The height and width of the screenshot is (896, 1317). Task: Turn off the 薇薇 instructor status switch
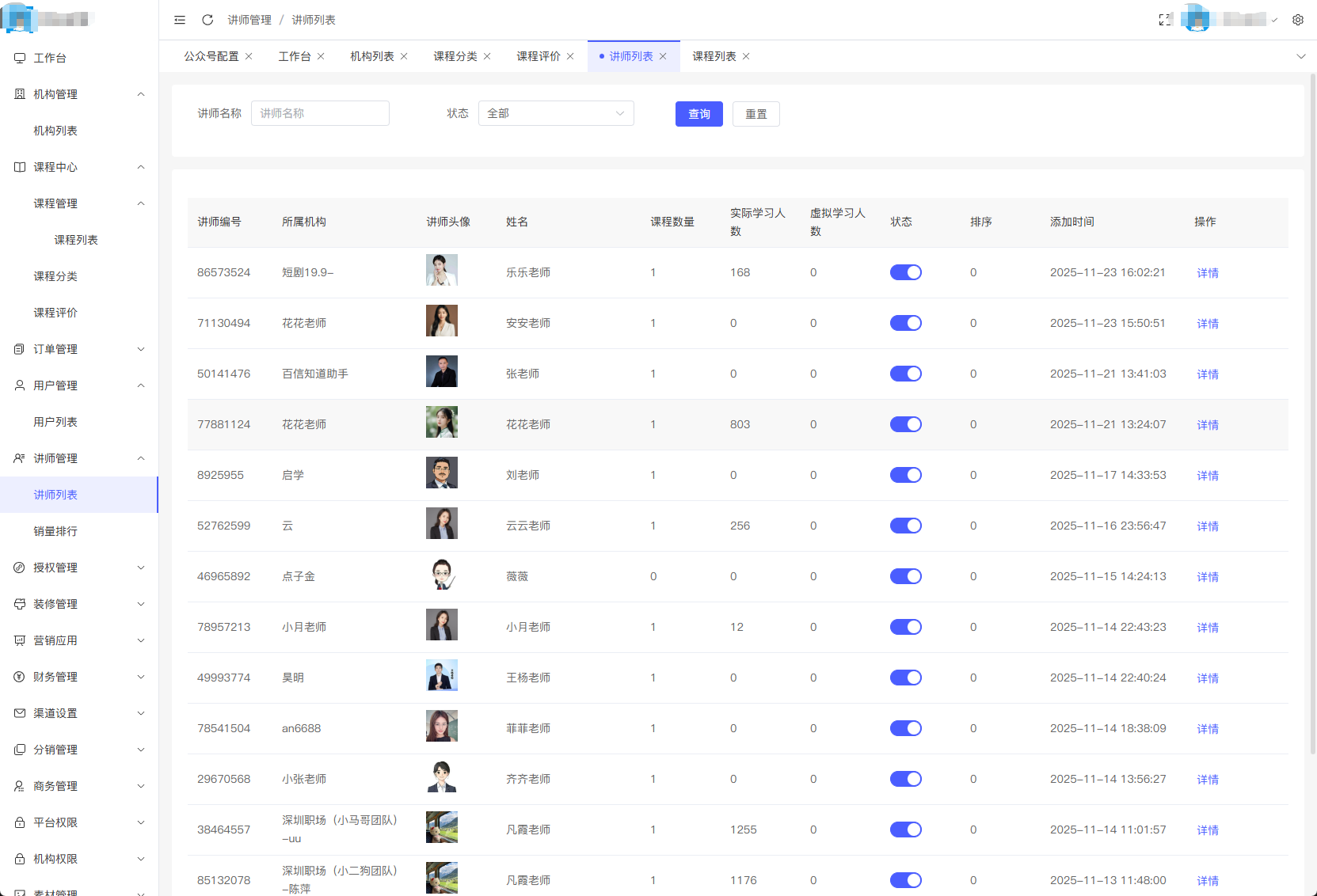(905, 576)
